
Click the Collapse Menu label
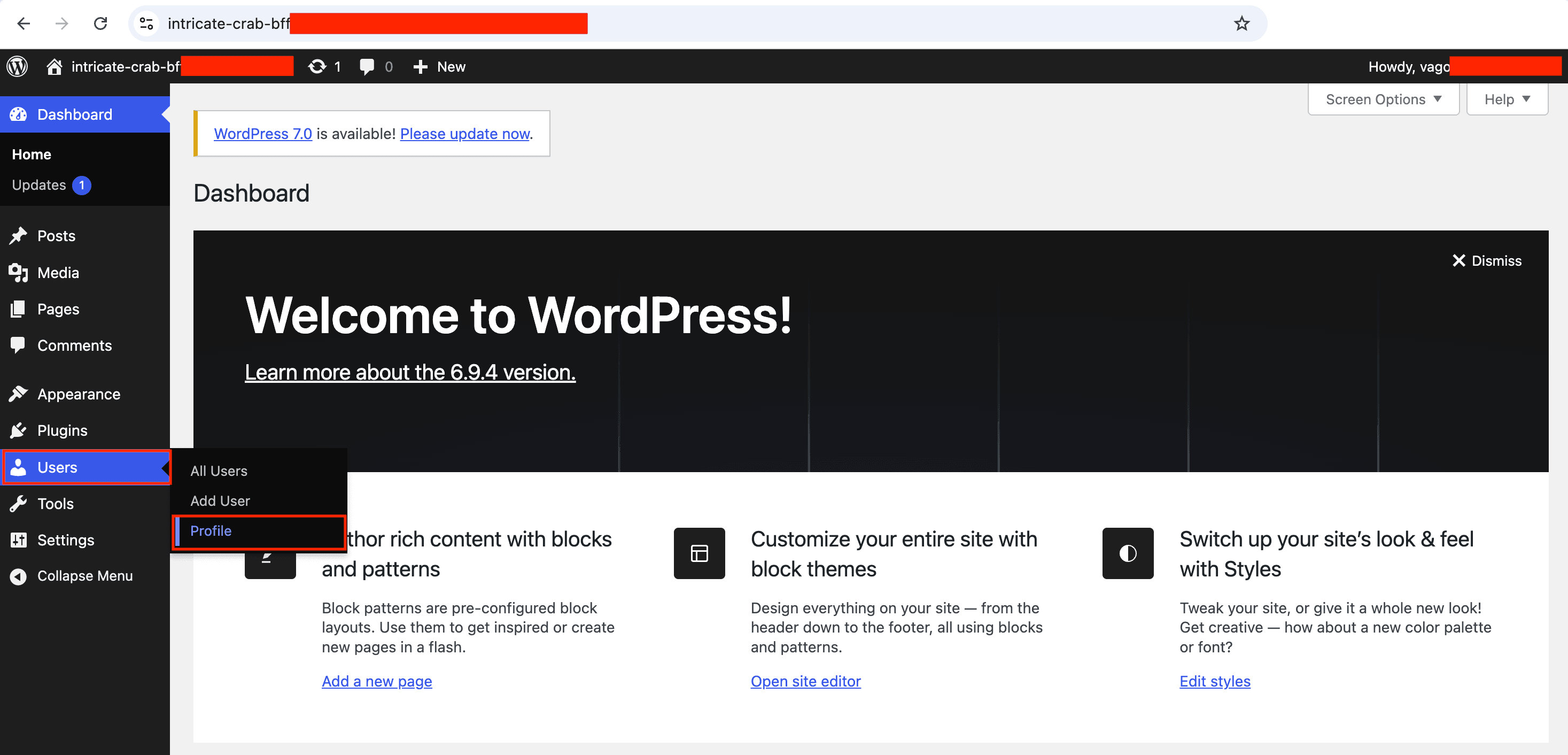click(x=85, y=576)
